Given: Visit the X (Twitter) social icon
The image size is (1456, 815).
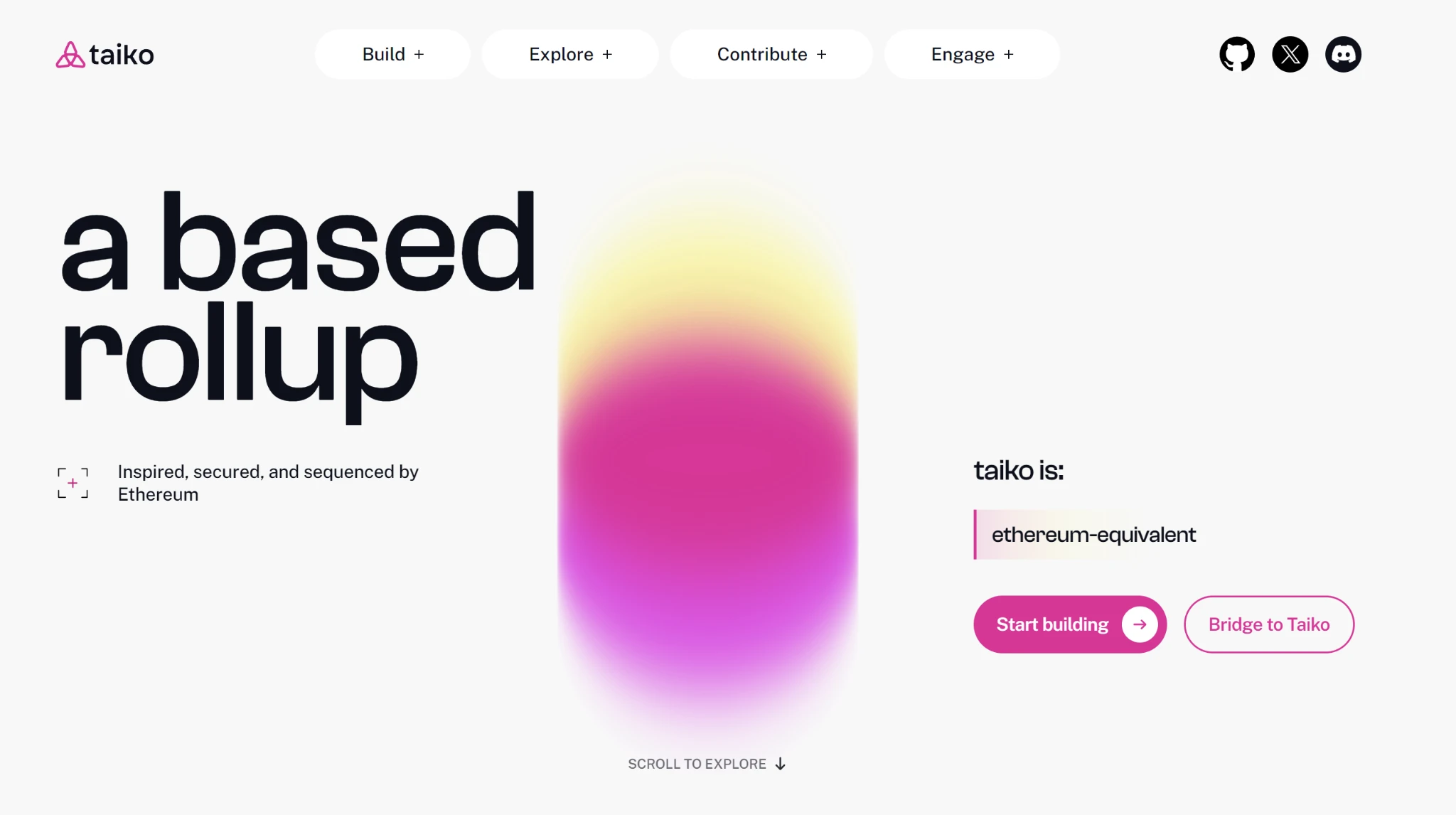Looking at the screenshot, I should coord(1290,54).
